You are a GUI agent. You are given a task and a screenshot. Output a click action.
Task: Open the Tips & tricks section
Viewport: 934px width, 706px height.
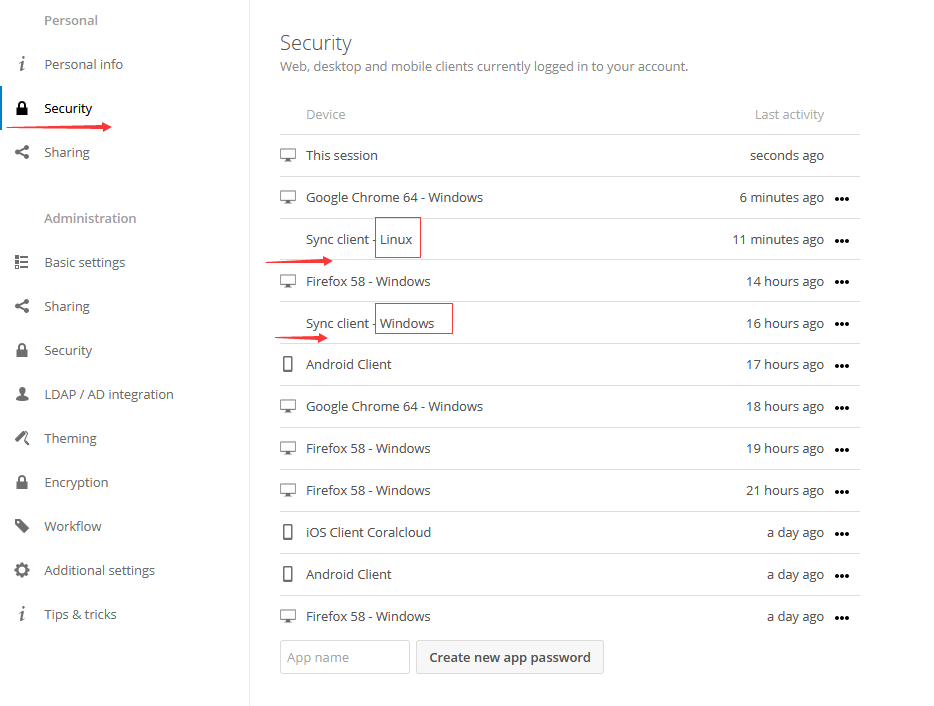coord(80,614)
